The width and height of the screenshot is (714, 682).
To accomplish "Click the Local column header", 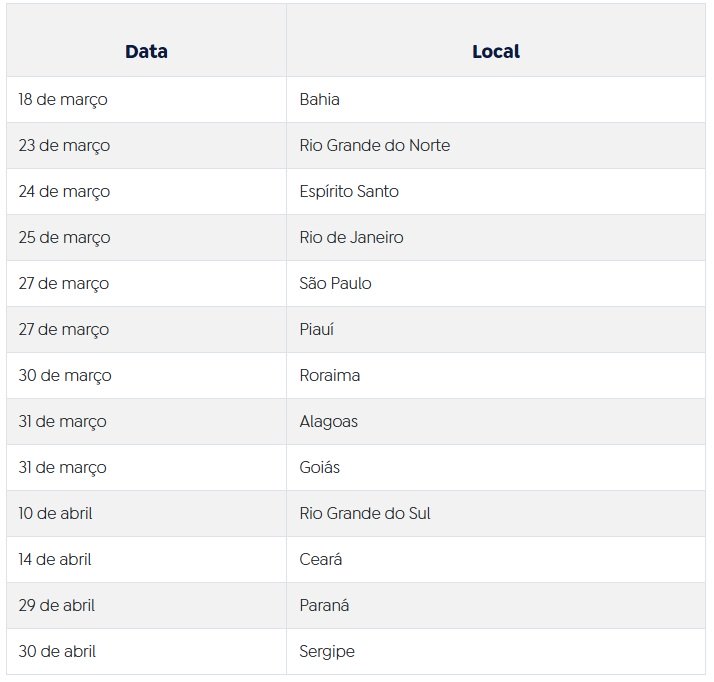I will click(495, 52).
